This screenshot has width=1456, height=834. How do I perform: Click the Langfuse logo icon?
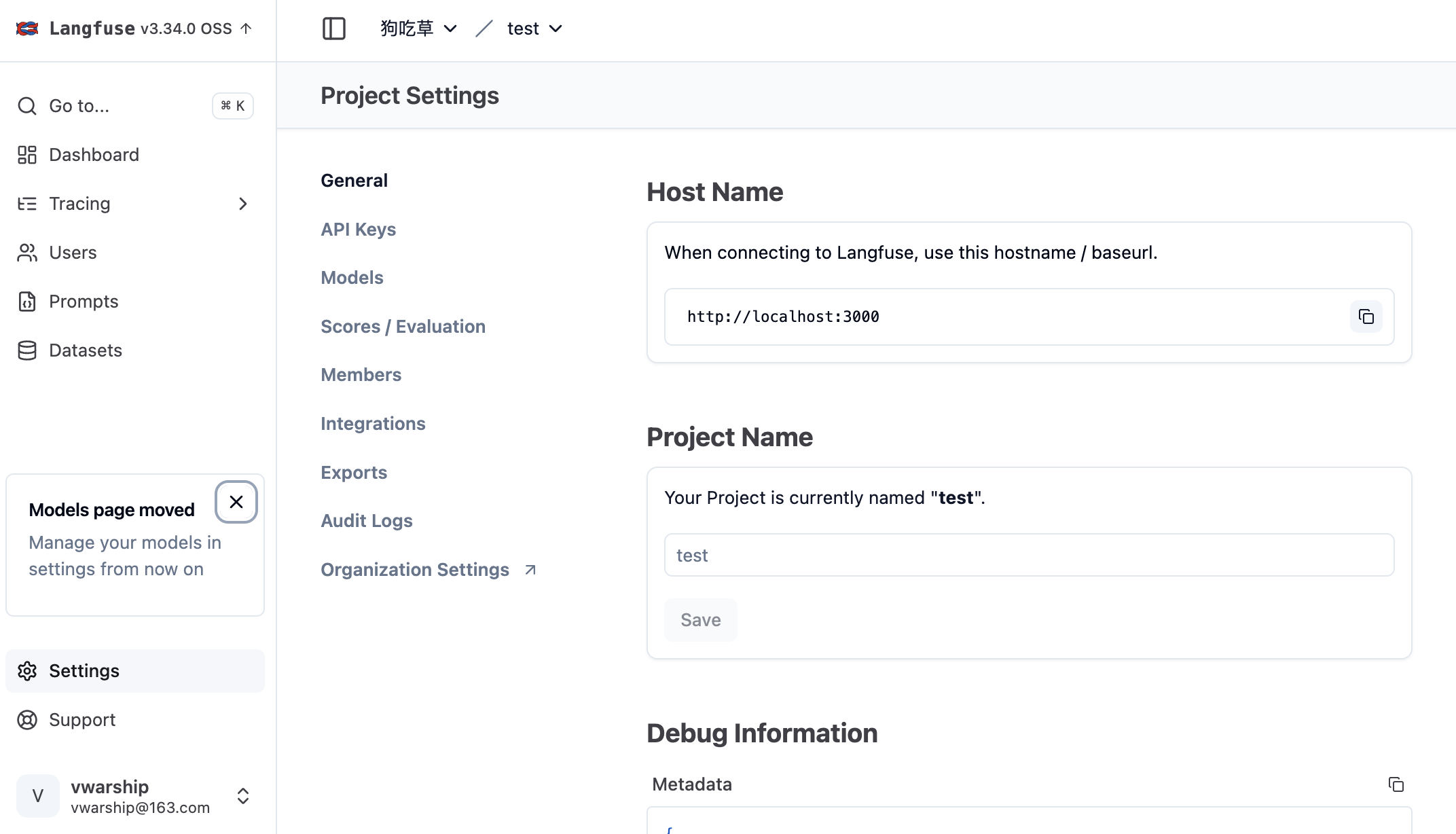click(27, 29)
